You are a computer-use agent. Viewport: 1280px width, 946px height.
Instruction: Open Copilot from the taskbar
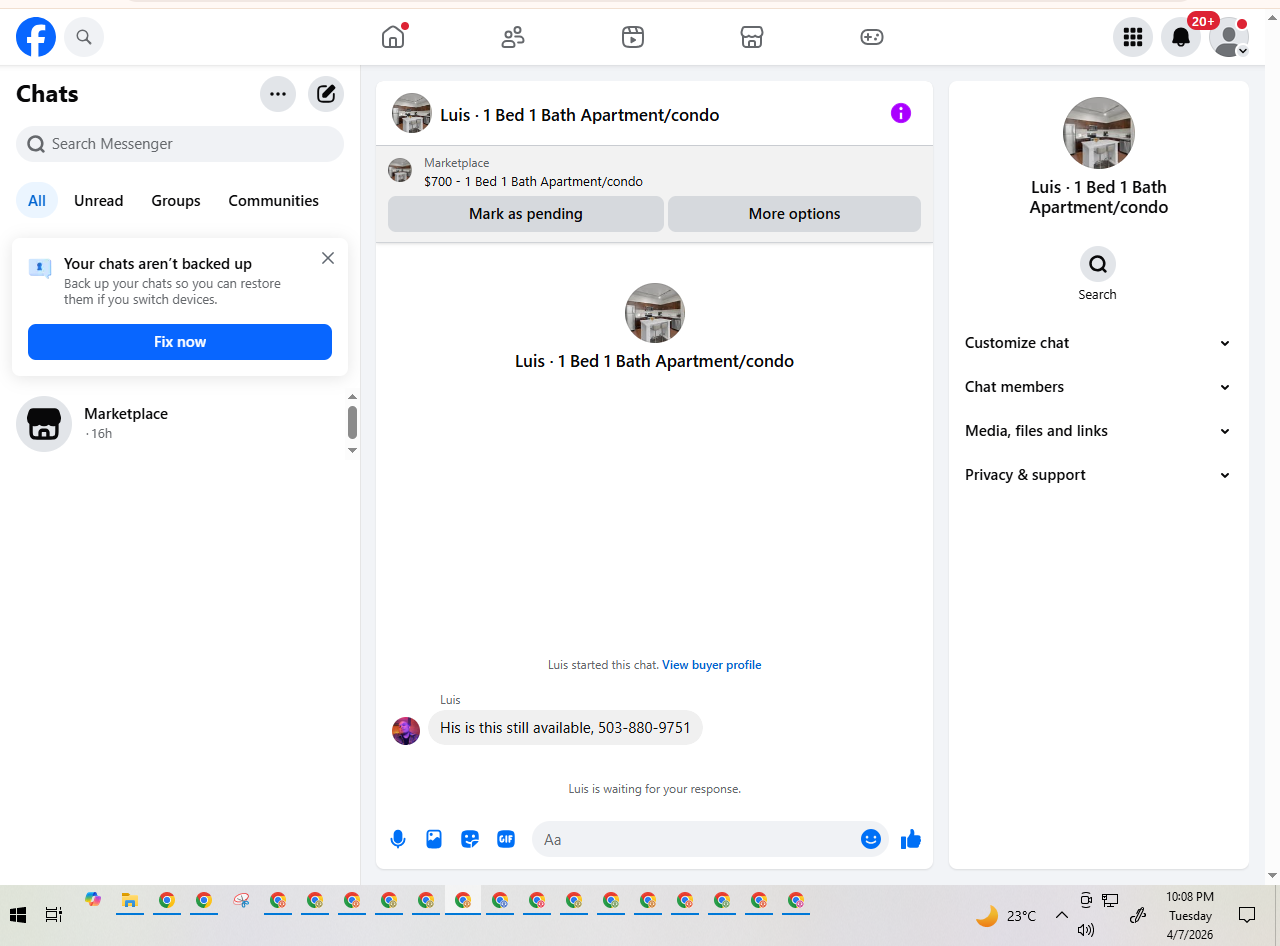[93, 900]
